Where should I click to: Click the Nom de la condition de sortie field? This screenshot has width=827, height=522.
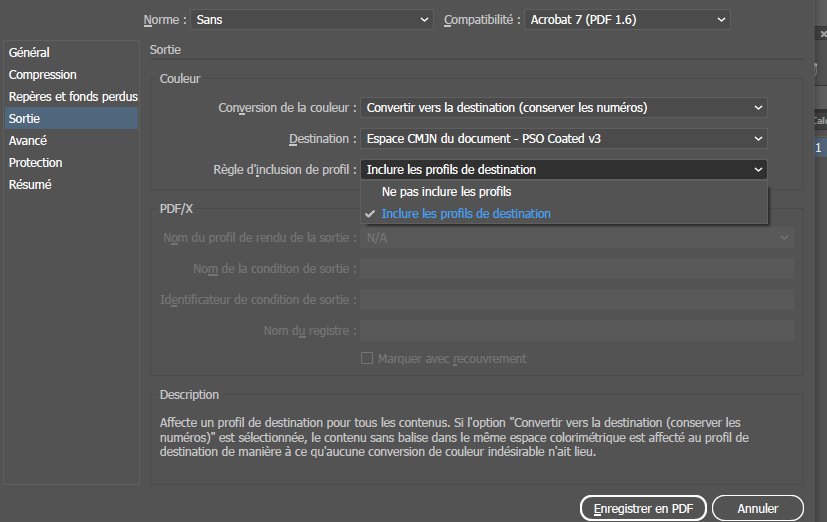click(577, 269)
